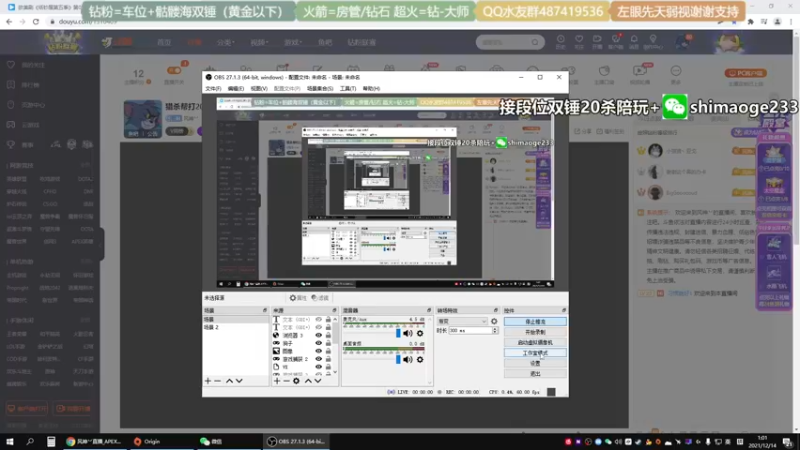Image resolution: width=800 pixels, height=450 pixels.
Task: Open 桌面音频 channel settings gear
Action: 420,359
